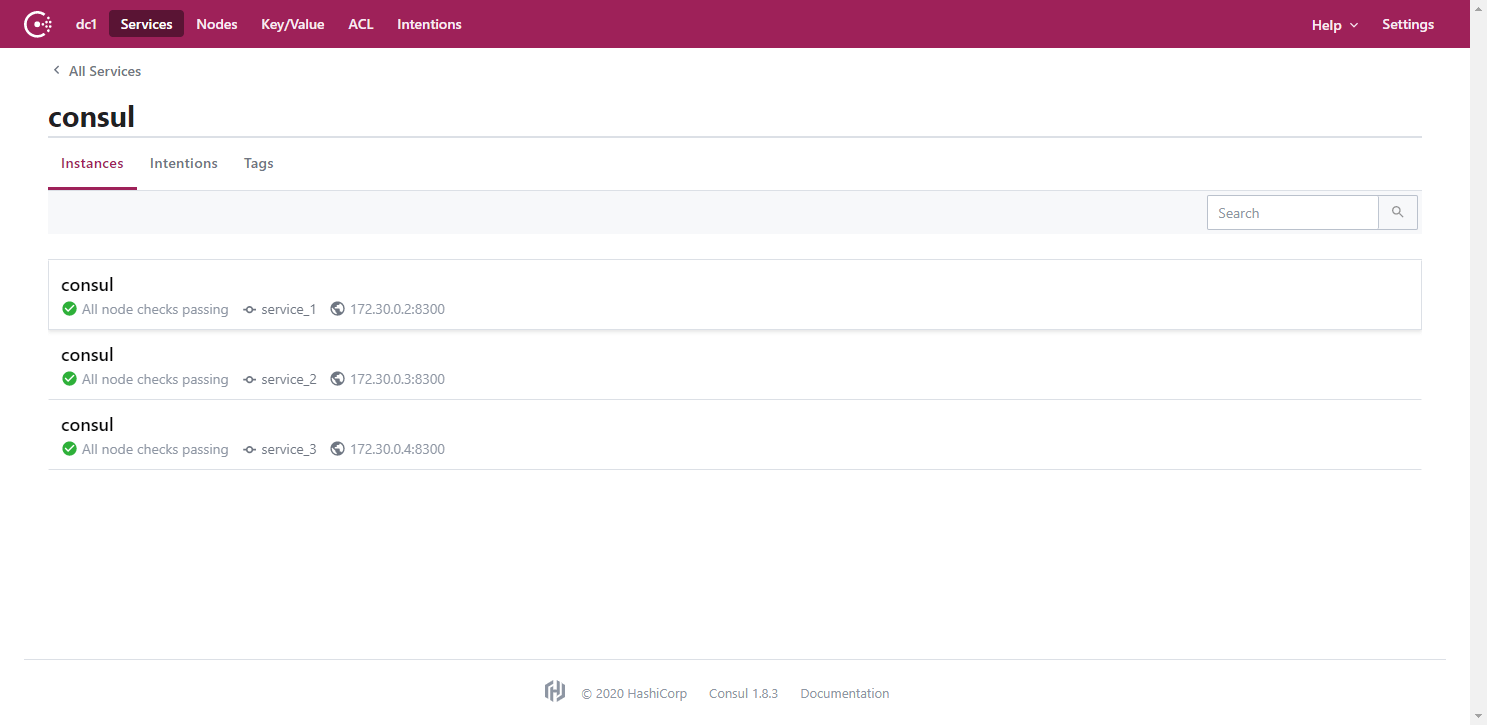Click the node icon beside service_2
The width and height of the screenshot is (1487, 725).
(250, 379)
